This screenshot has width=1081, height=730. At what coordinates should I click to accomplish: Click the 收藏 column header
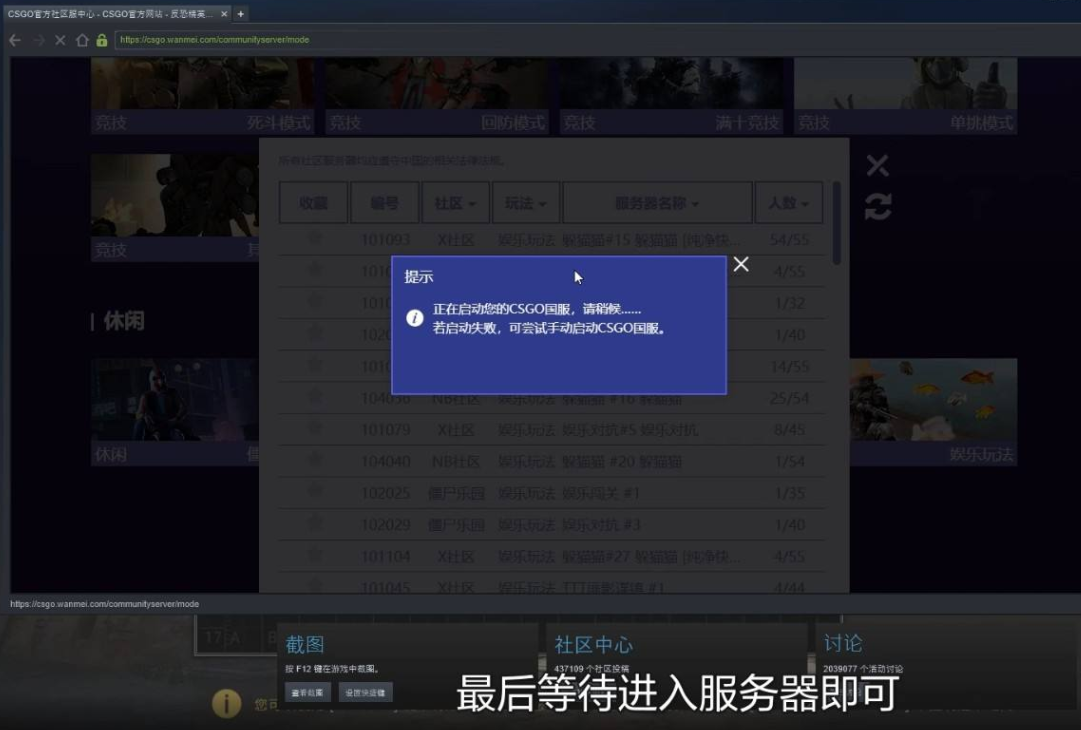[313, 203]
